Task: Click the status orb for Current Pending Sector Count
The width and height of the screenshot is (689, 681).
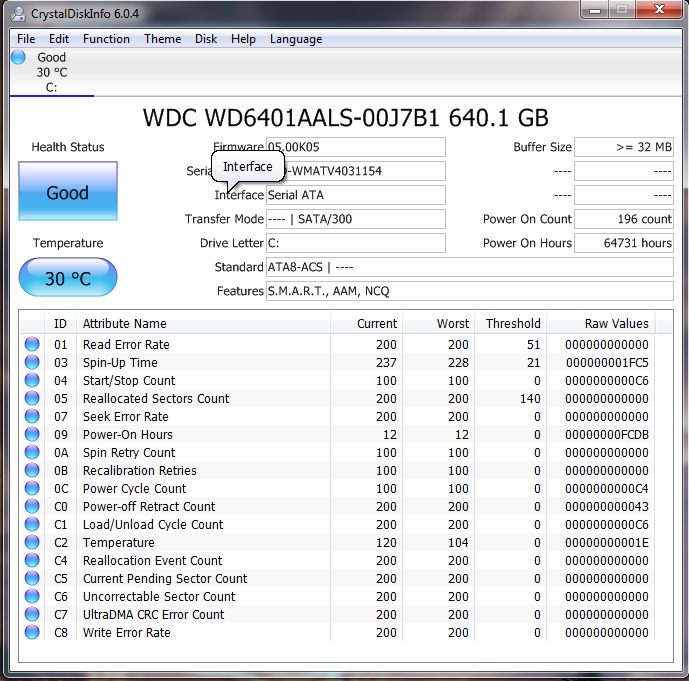Action: (32, 579)
